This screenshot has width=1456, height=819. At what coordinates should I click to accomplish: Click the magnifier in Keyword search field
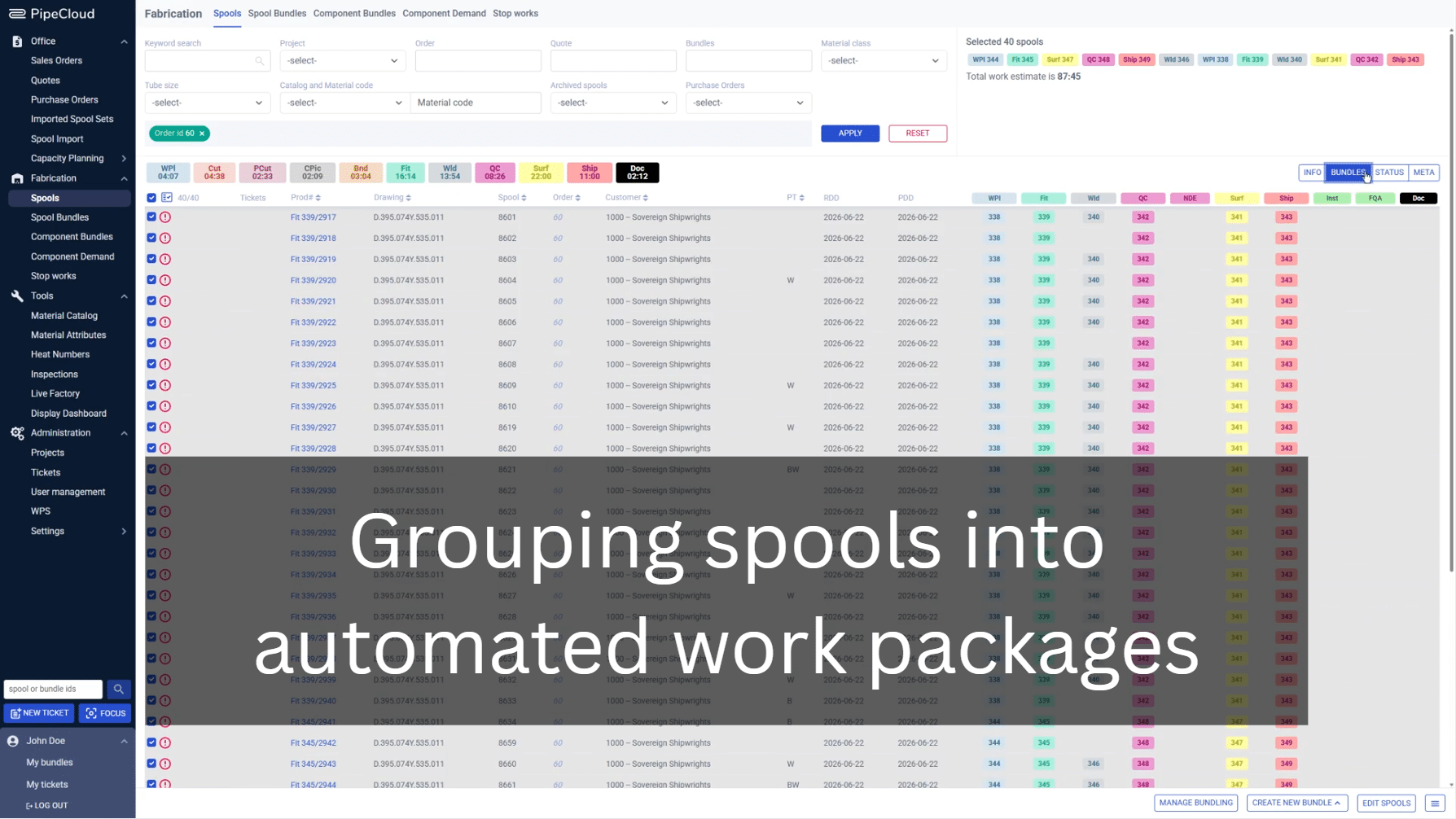[x=259, y=61]
